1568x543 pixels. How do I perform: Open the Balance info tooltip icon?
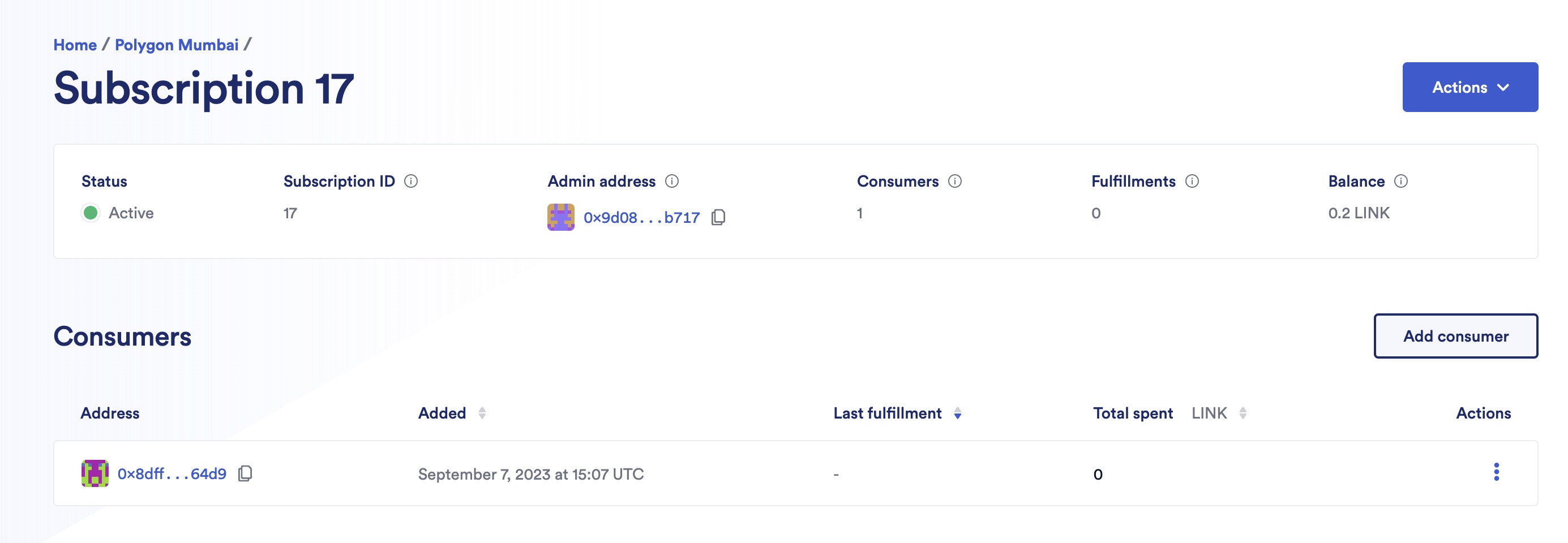click(1403, 180)
